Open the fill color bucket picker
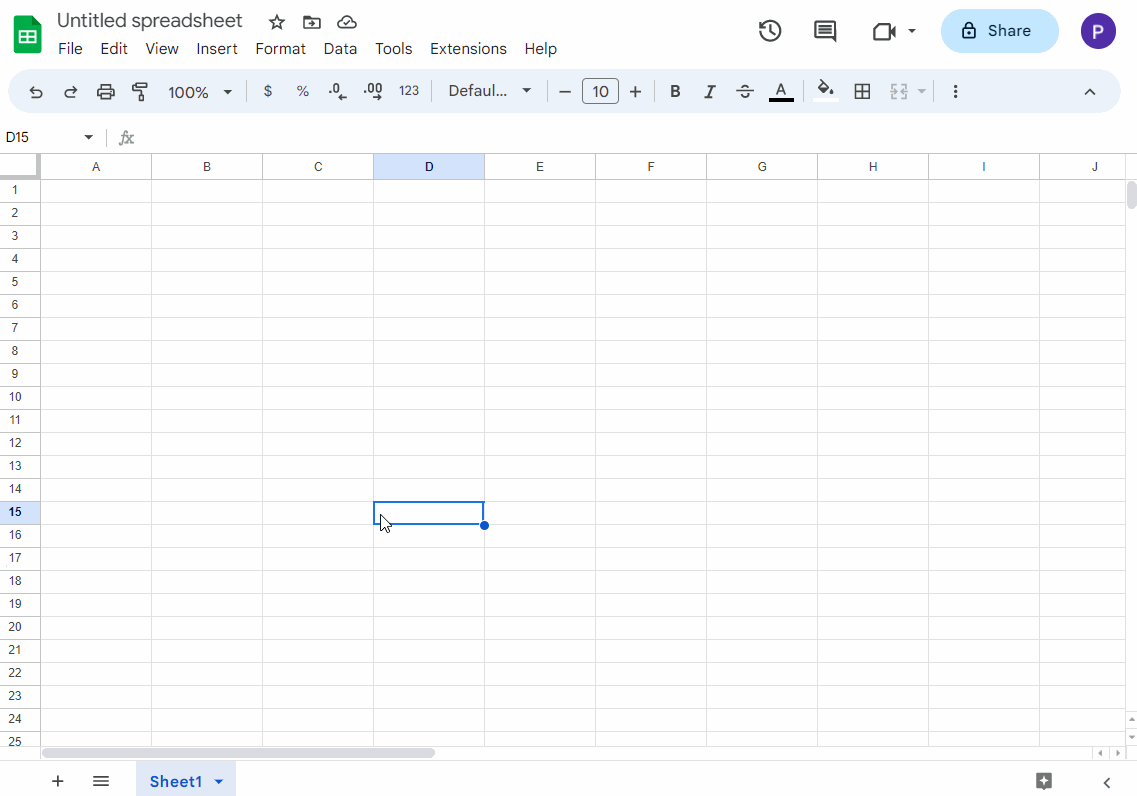This screenshot has width=1137, height=796. (826, 91)
